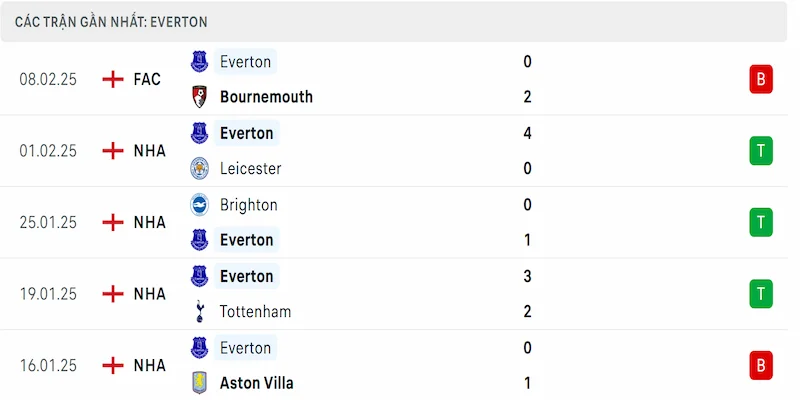Click Everton crest in FAC match row

(199, 62)
